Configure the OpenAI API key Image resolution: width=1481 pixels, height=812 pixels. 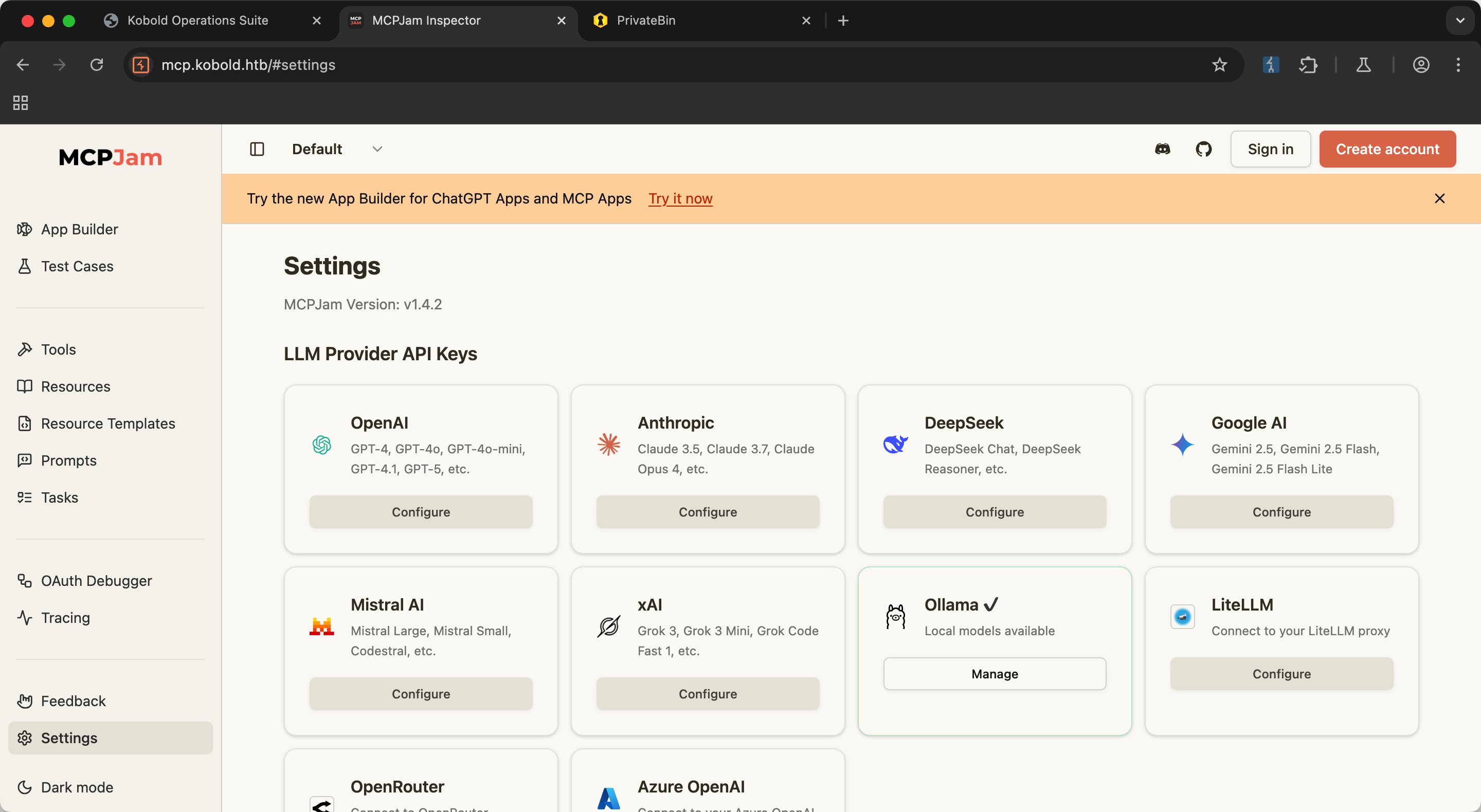(421, 512)
